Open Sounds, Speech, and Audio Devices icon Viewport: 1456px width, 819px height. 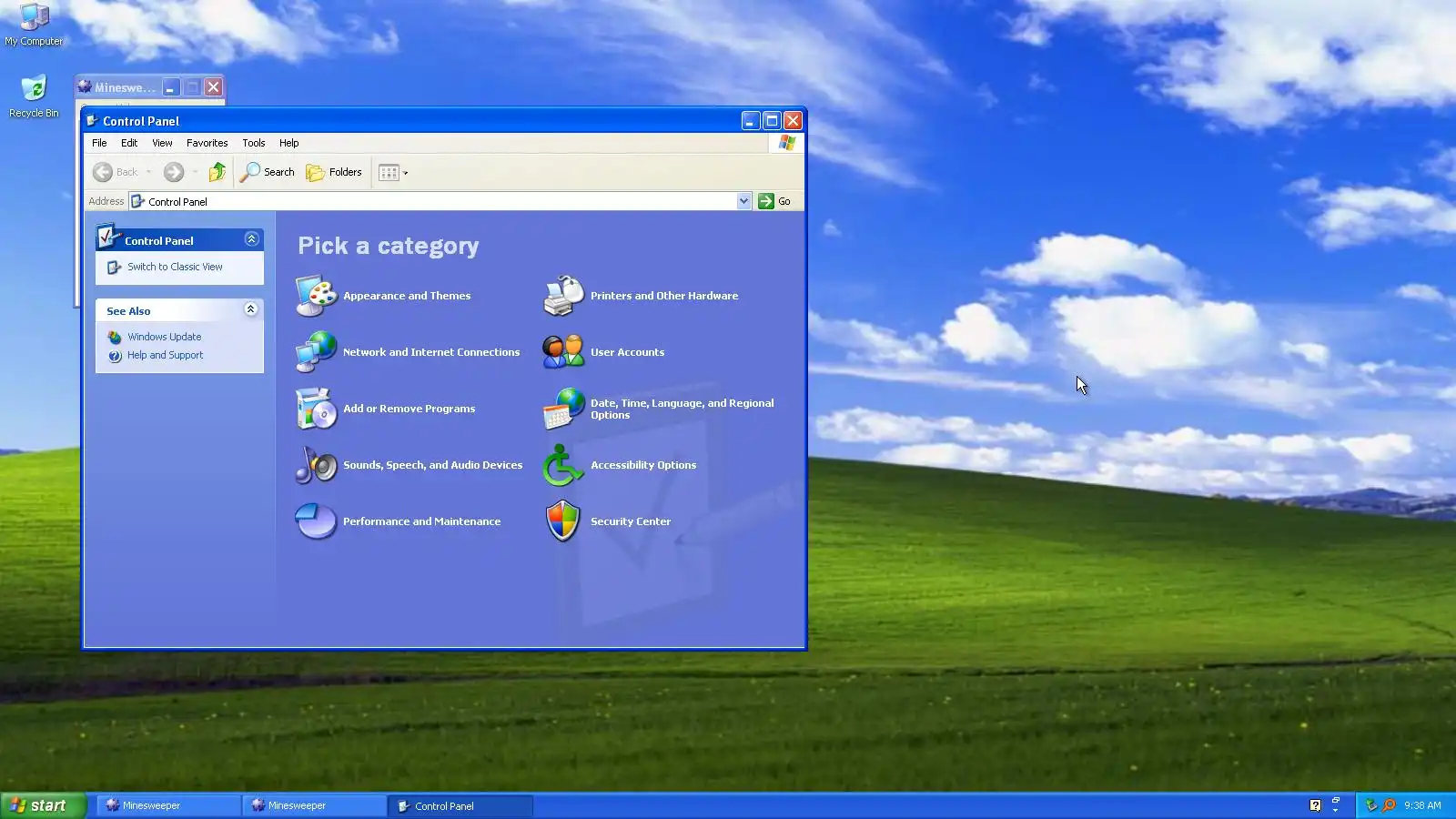[x=317, y=465]
